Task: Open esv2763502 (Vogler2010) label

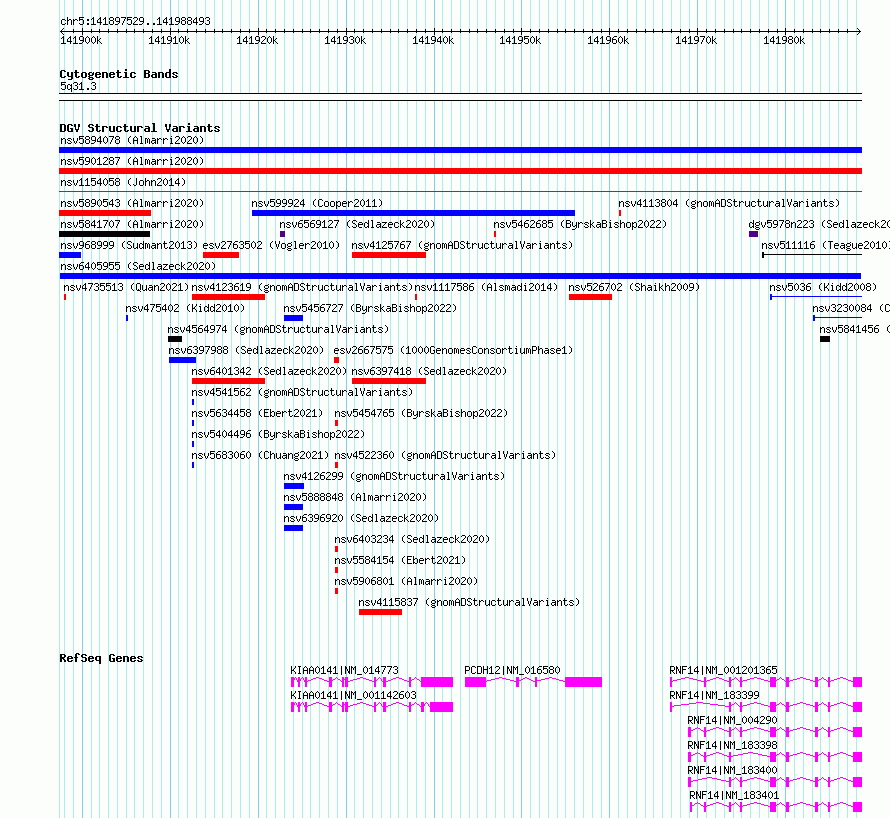Action: (271, 245)
